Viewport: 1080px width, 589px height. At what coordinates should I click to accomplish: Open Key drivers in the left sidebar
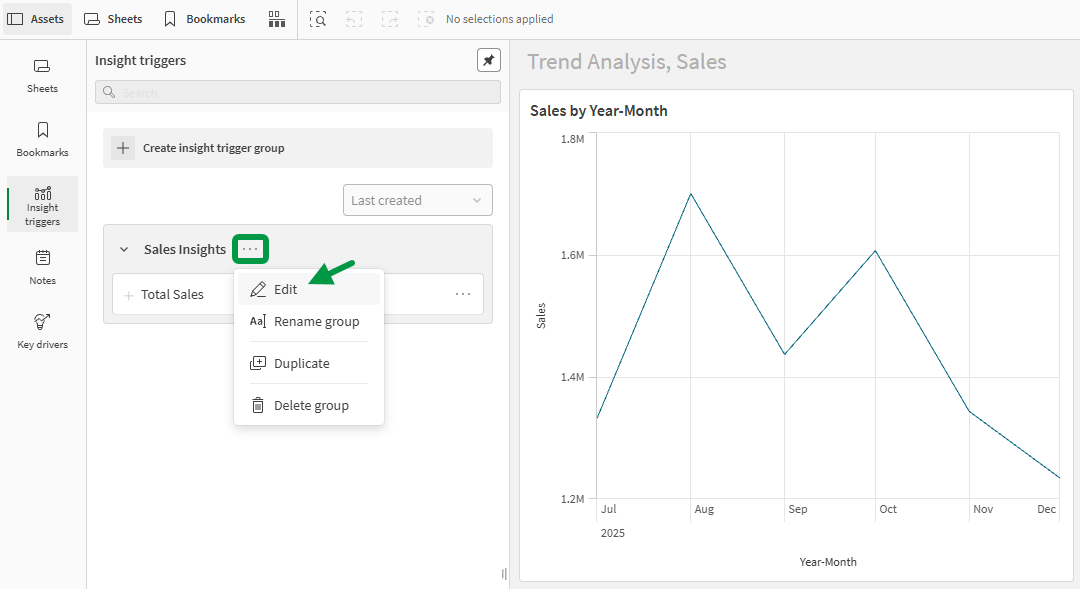[42, 331]
